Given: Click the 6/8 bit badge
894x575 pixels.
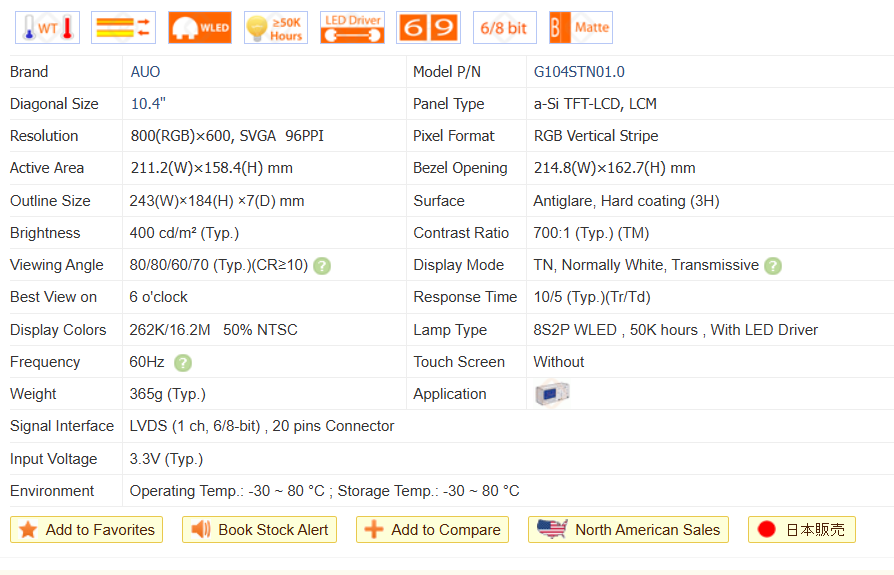Looking at the screenshot, I should click(x=504, y=28).
